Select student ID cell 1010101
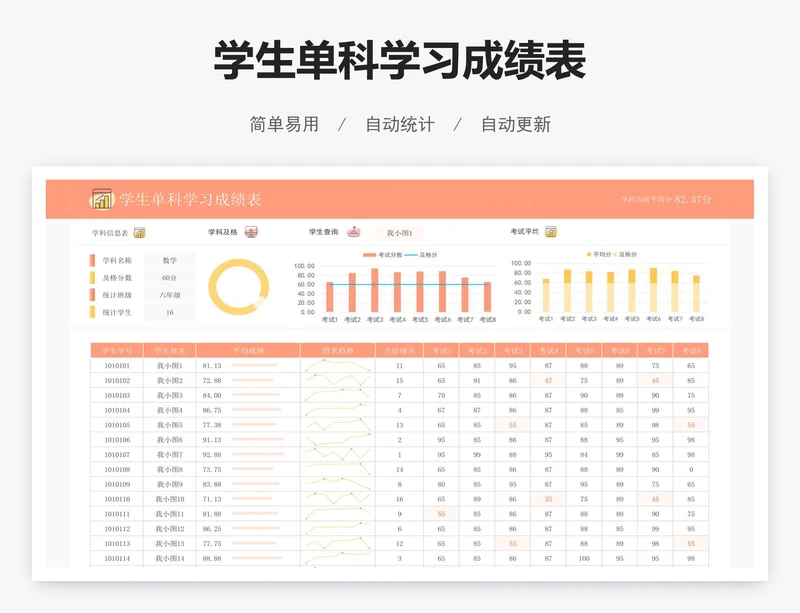 pos(117,365)
